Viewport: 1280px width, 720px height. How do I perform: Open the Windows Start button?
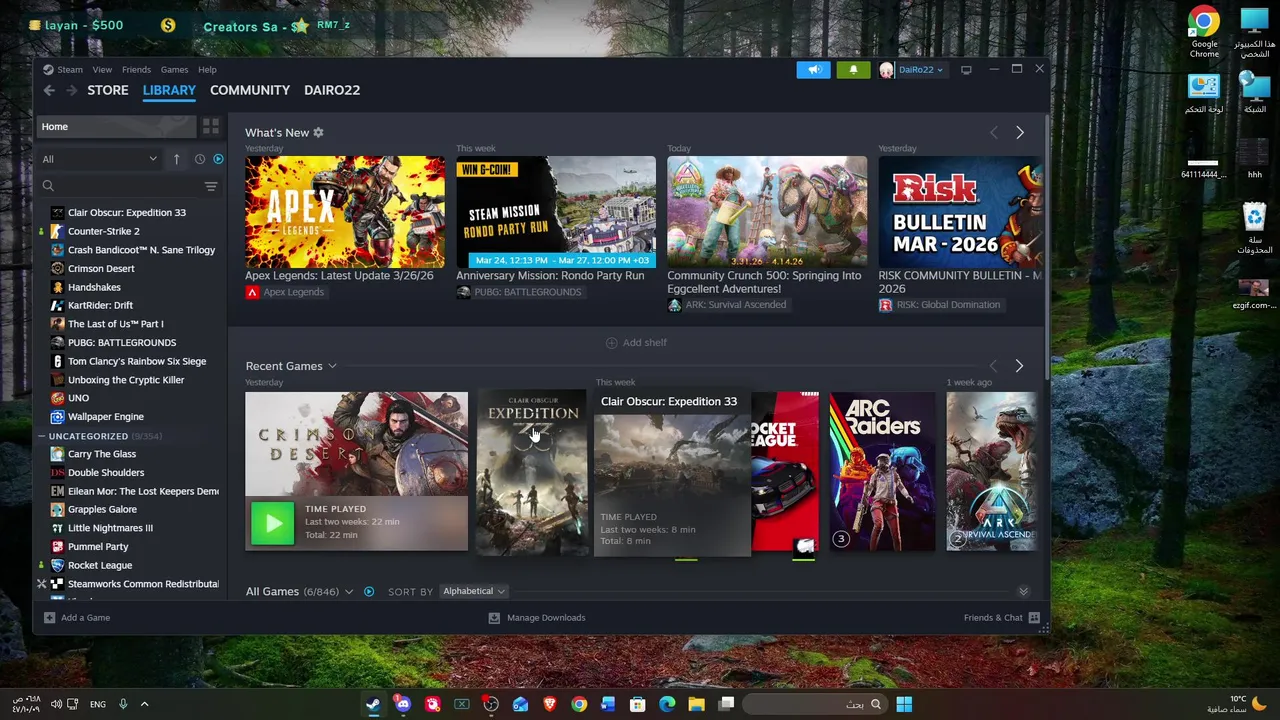(x=904, y=704)
